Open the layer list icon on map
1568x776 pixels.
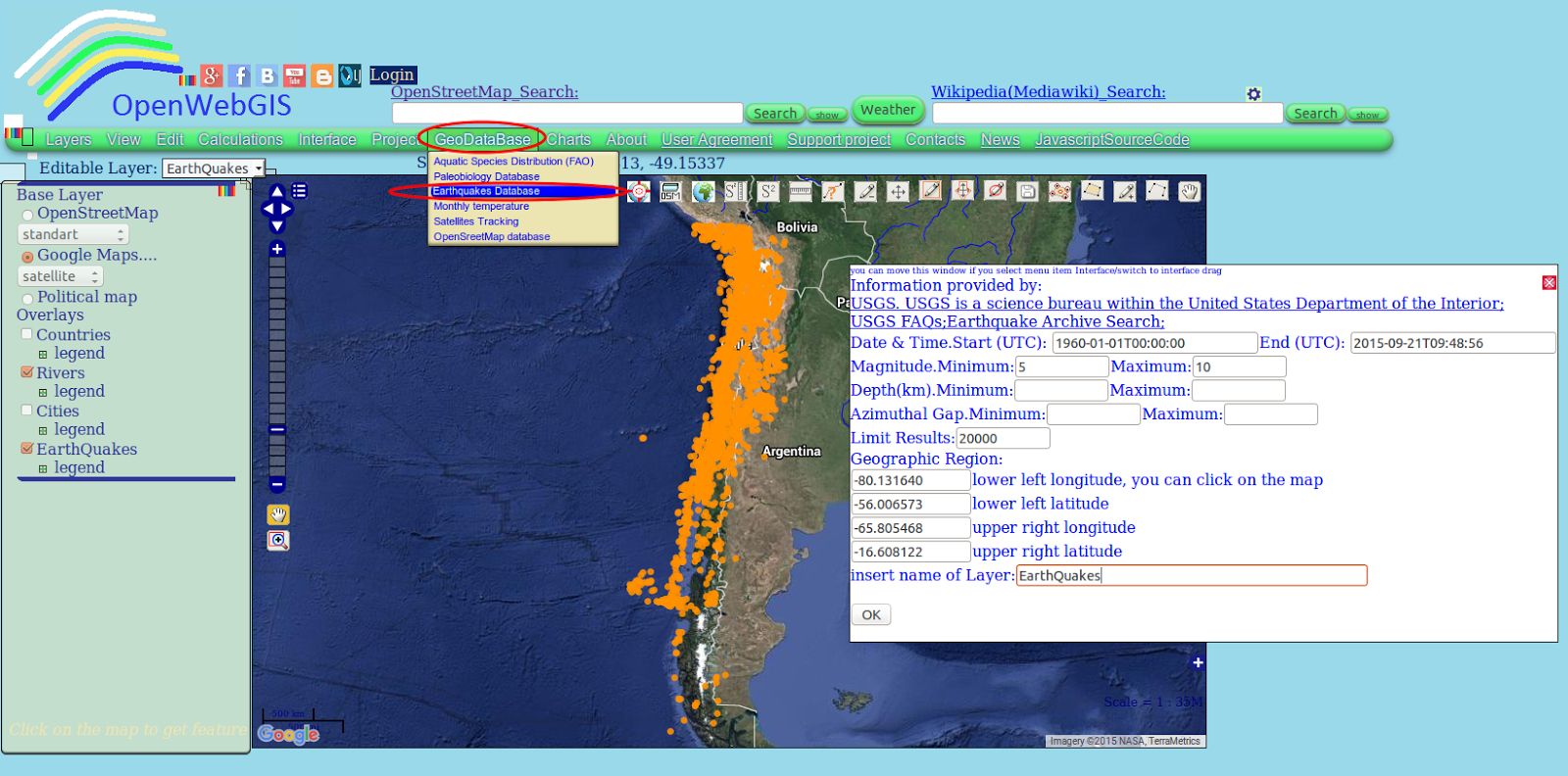(x=300, y=191)
